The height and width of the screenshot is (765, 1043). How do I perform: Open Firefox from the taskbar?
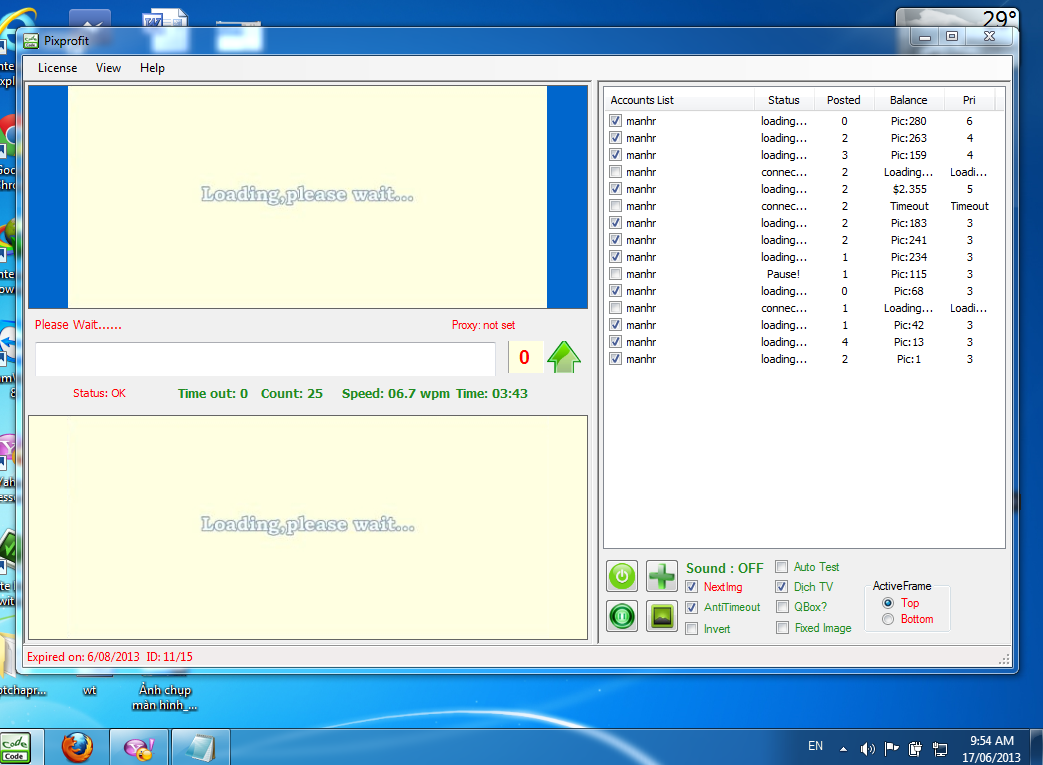(x=77, y=747)
